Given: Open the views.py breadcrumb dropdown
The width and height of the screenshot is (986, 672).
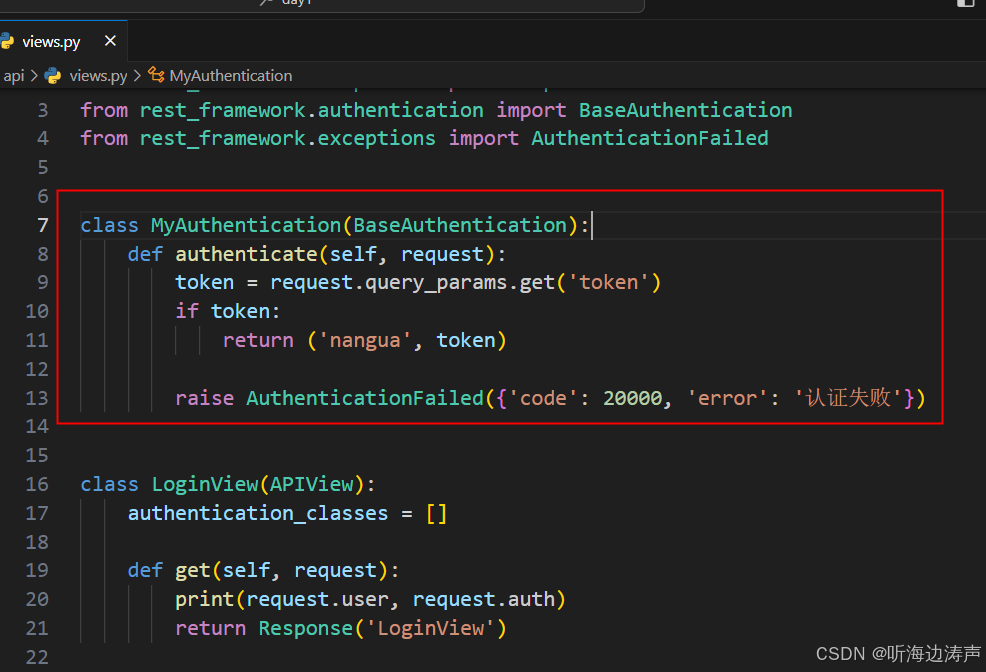Looking at the screenshot, I should pos(96,75).
